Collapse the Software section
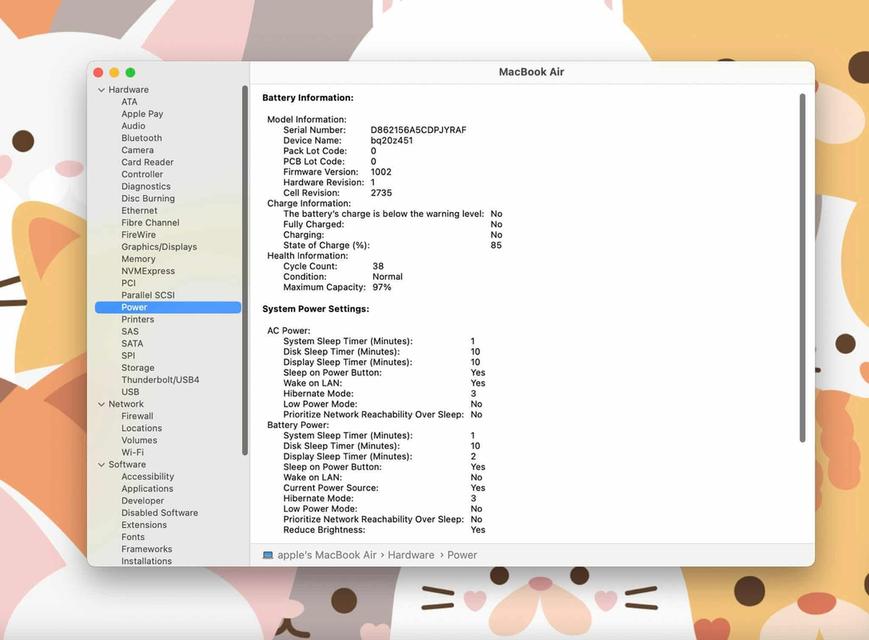 [x=101, y=465]
